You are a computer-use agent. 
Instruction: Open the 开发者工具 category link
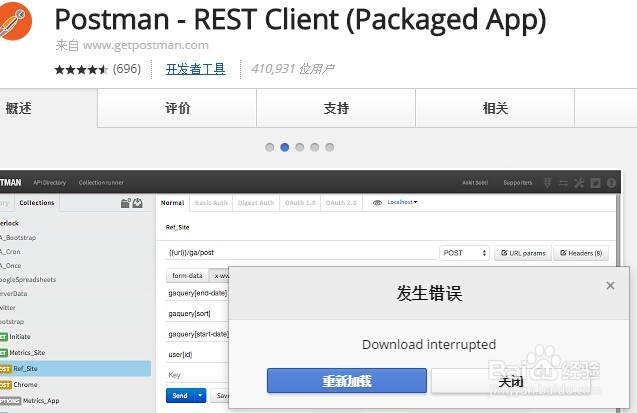195,69
